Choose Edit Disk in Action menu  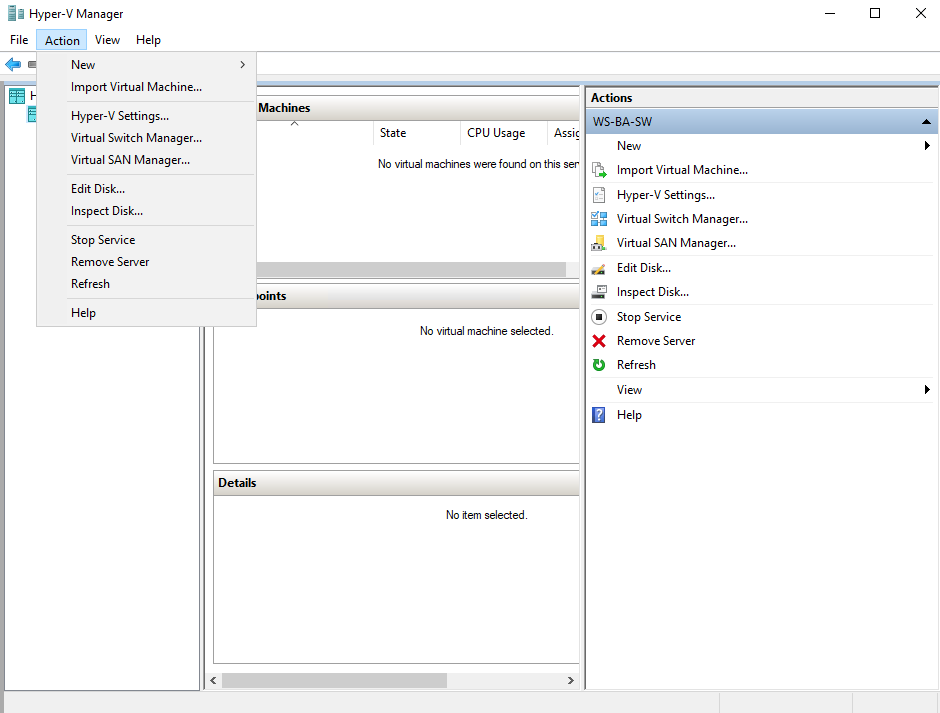pyautogui.click(x=146, y=189)
